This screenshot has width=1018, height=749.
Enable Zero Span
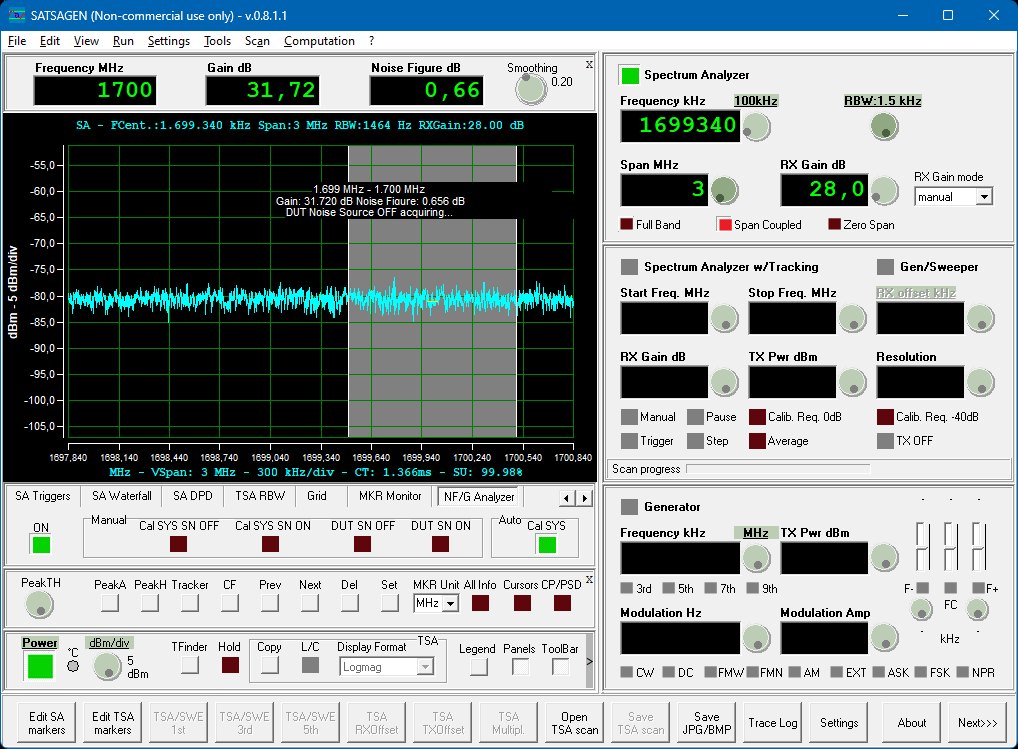click(x=834, y=224)
